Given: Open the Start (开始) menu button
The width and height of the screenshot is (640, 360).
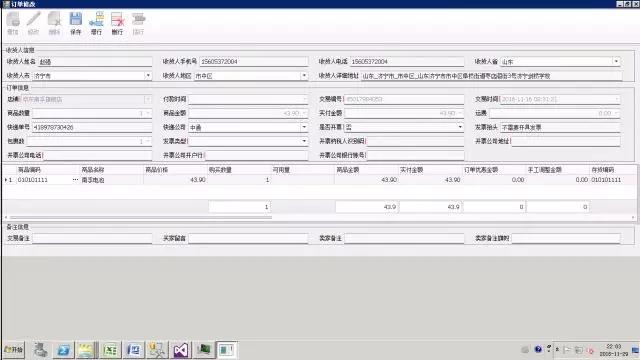Looking at the screenshot, I should point(13,350).
